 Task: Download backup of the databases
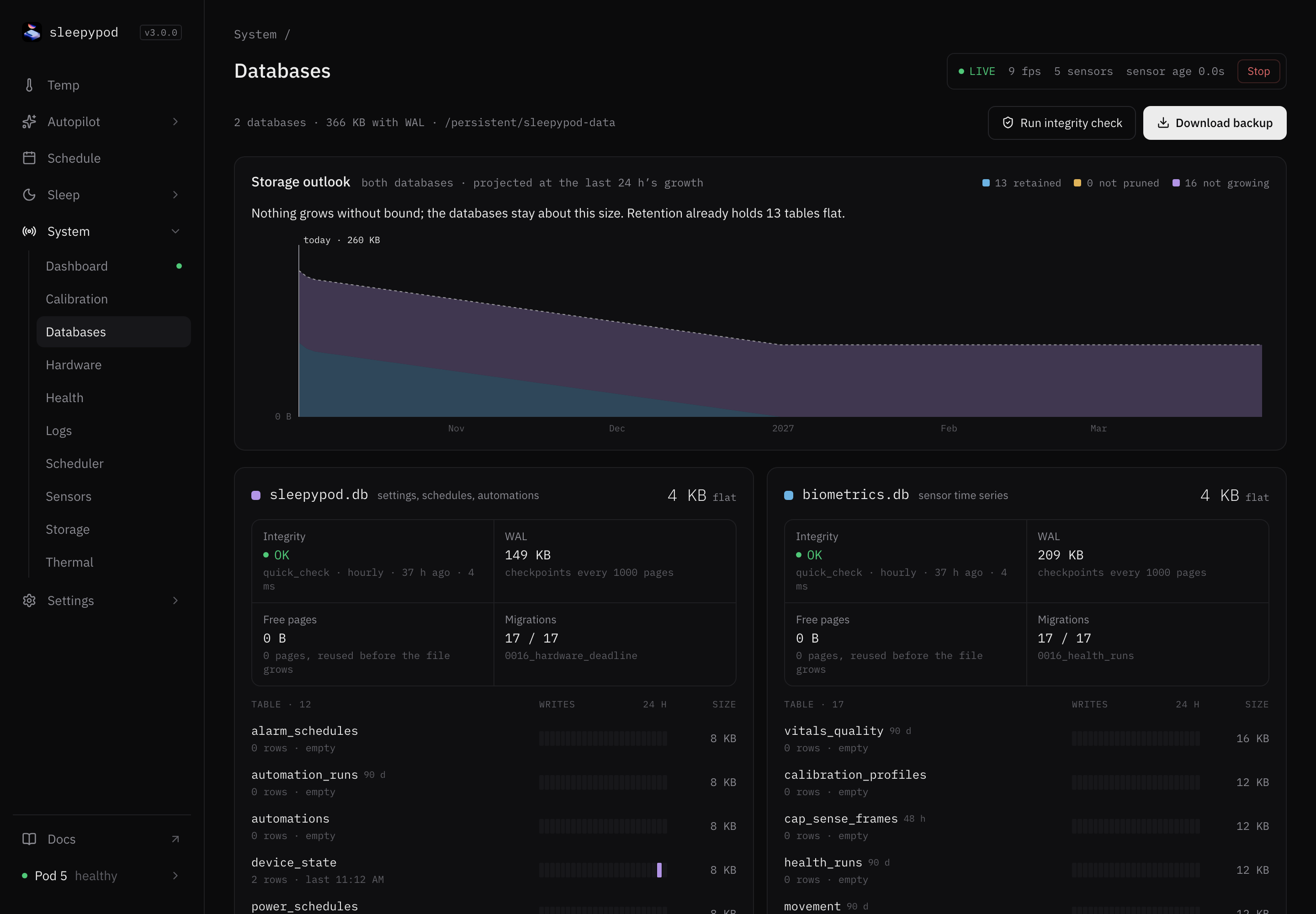pos(1215,122)
